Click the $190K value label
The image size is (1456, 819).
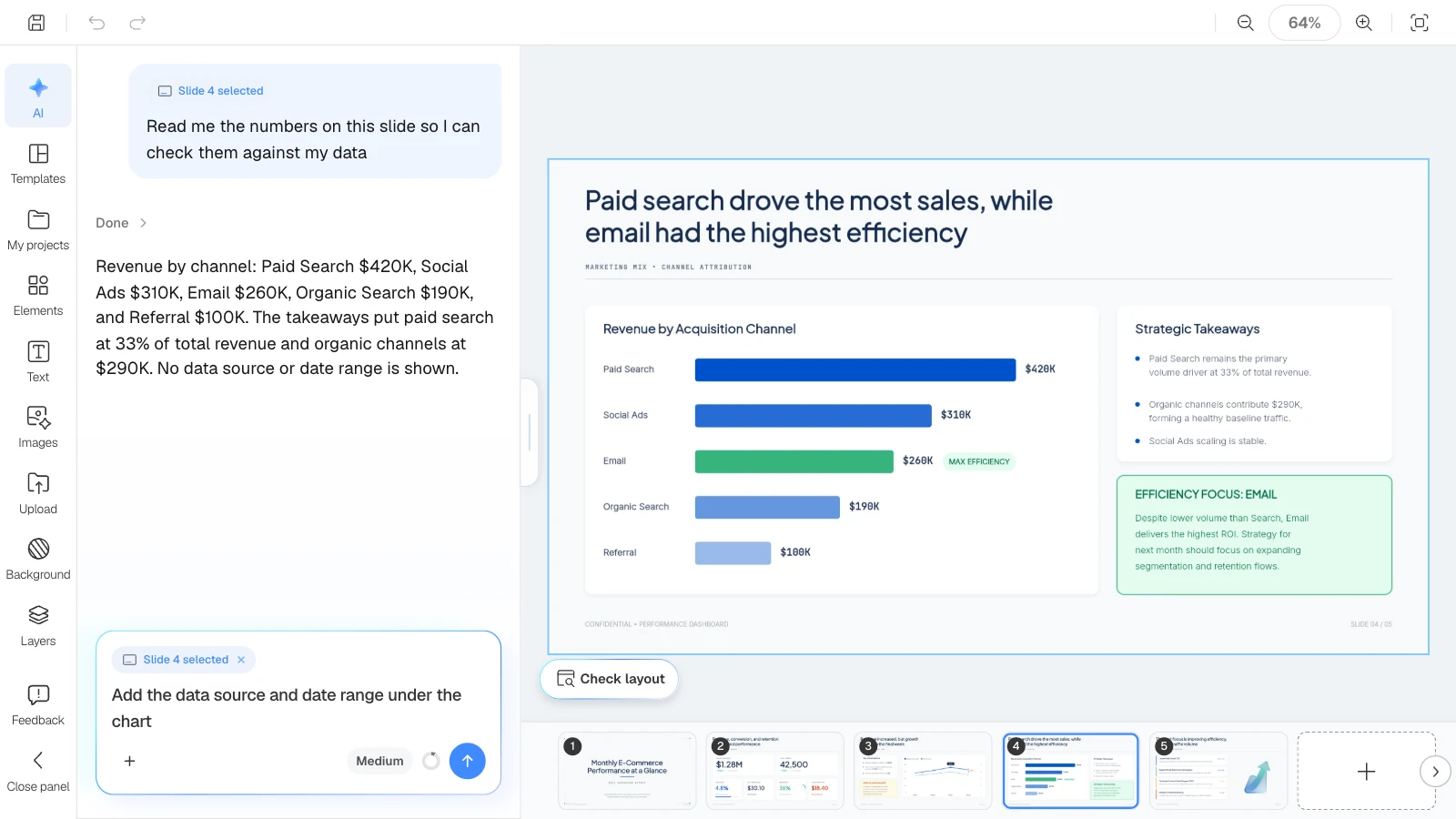pos(864,507)
